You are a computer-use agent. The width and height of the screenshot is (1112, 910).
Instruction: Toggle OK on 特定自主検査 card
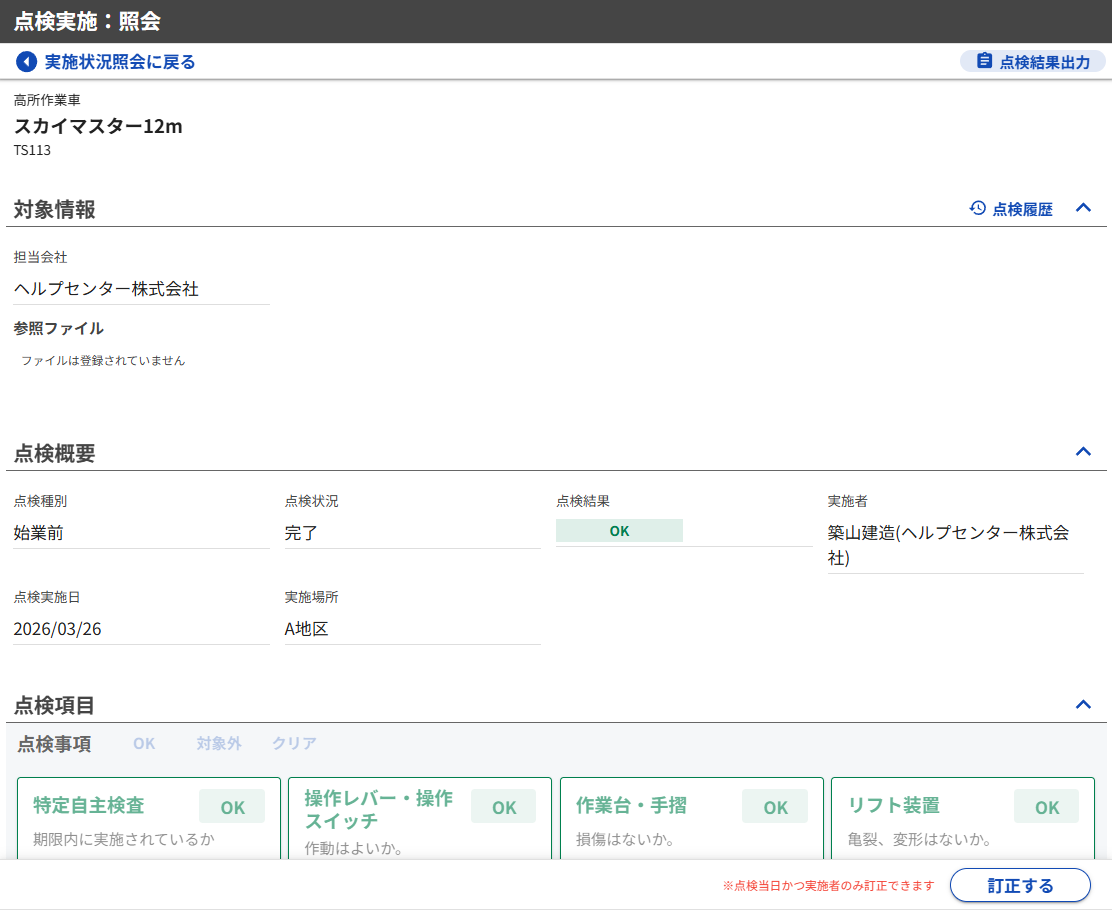click(232, 807)
